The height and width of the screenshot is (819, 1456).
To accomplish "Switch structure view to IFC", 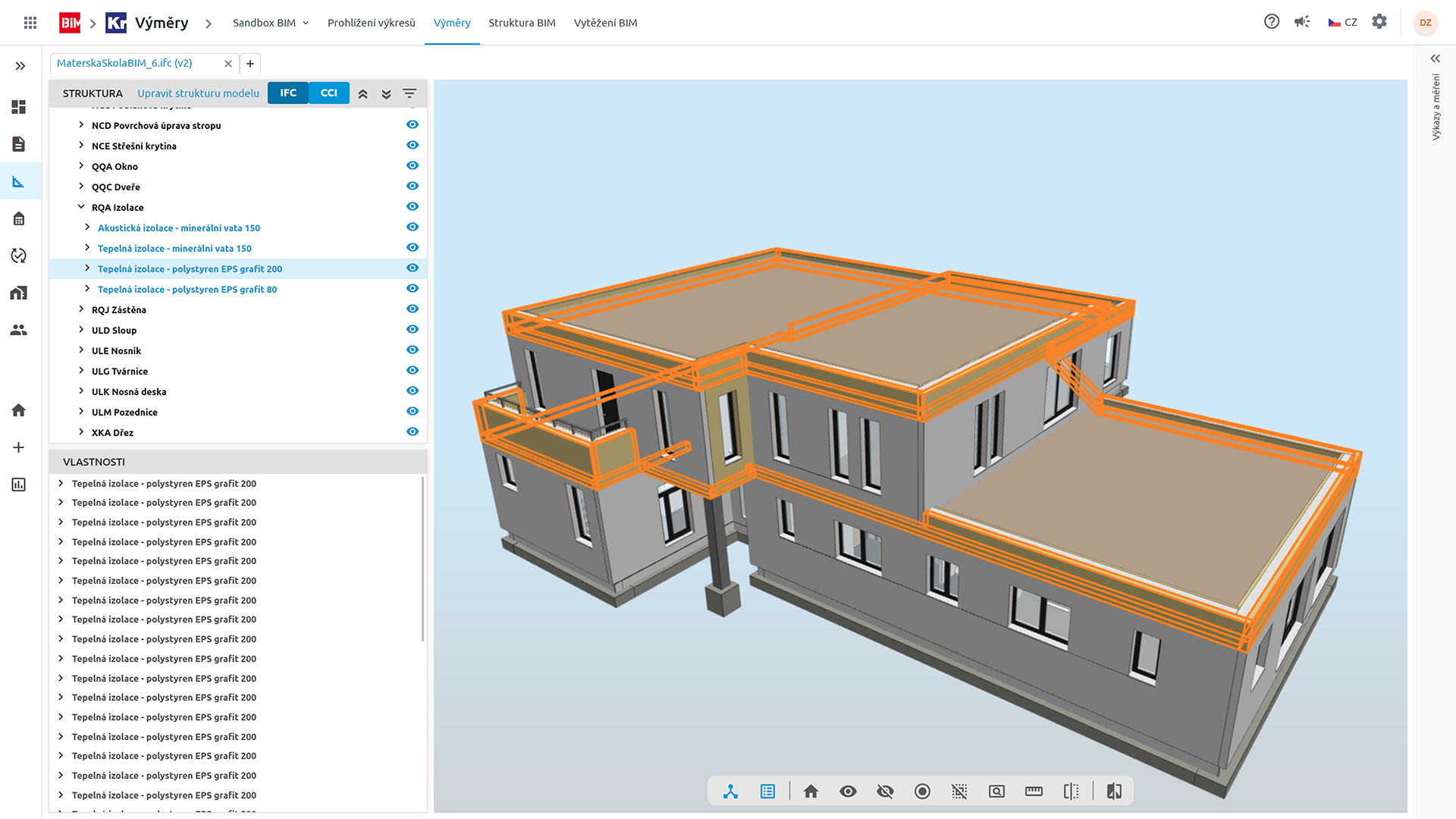I will click(x=288, y=93).
